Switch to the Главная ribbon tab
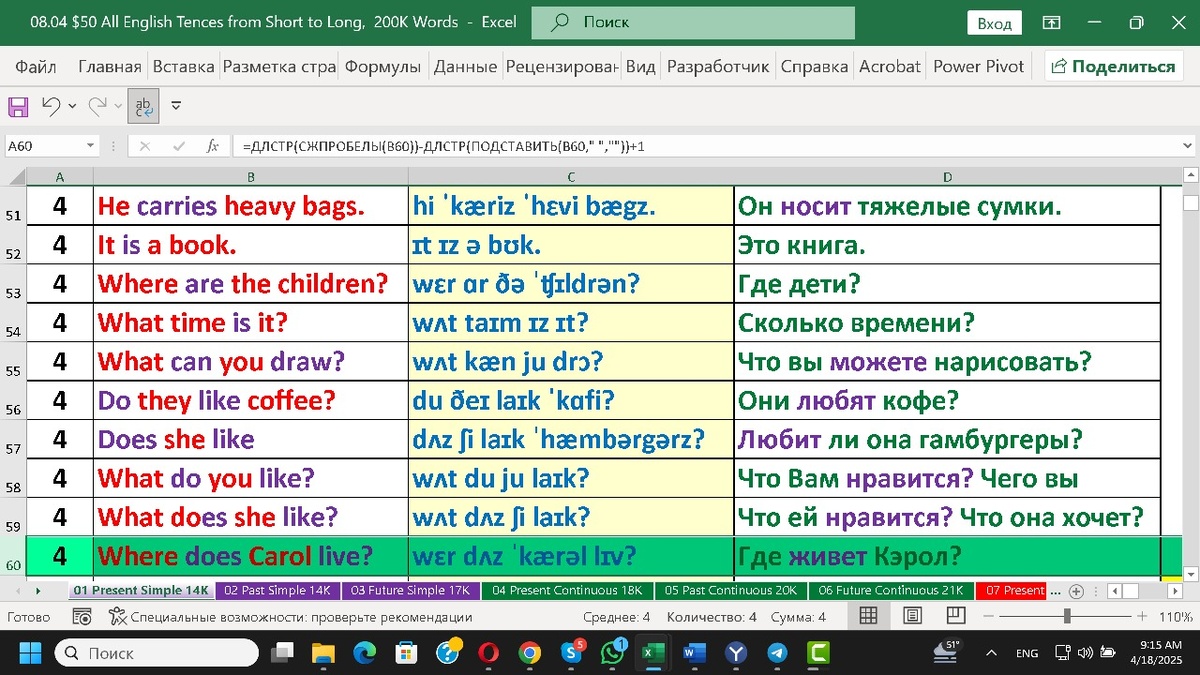 coord(109,66)
